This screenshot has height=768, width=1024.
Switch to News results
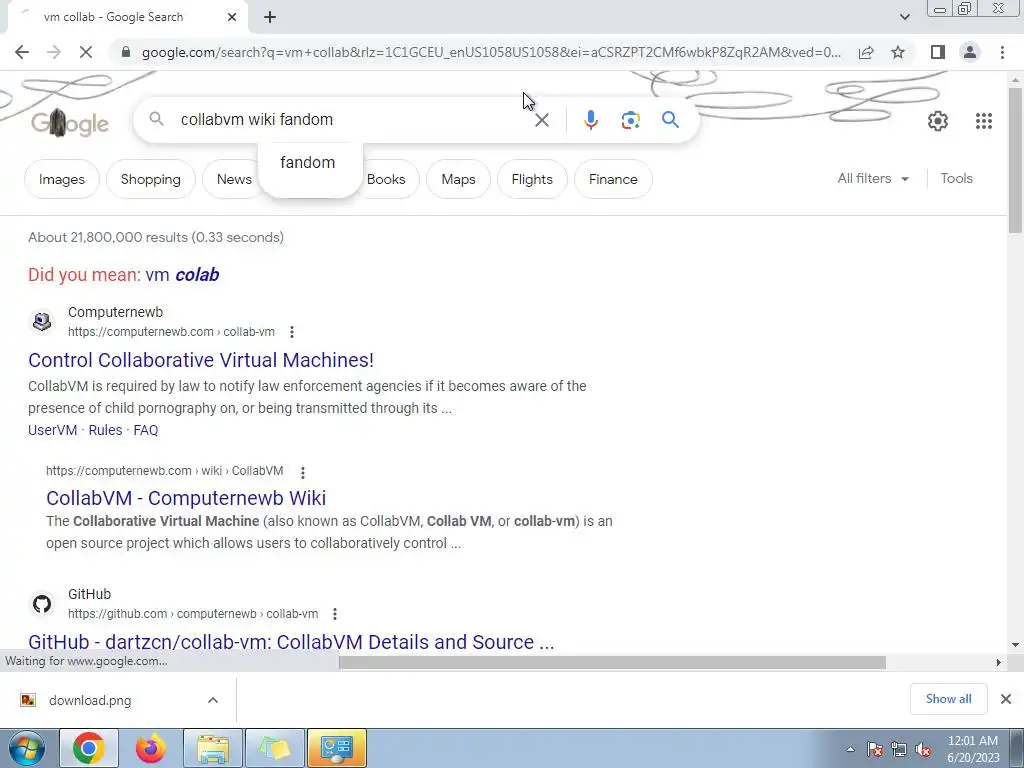[x=234, y=179]
